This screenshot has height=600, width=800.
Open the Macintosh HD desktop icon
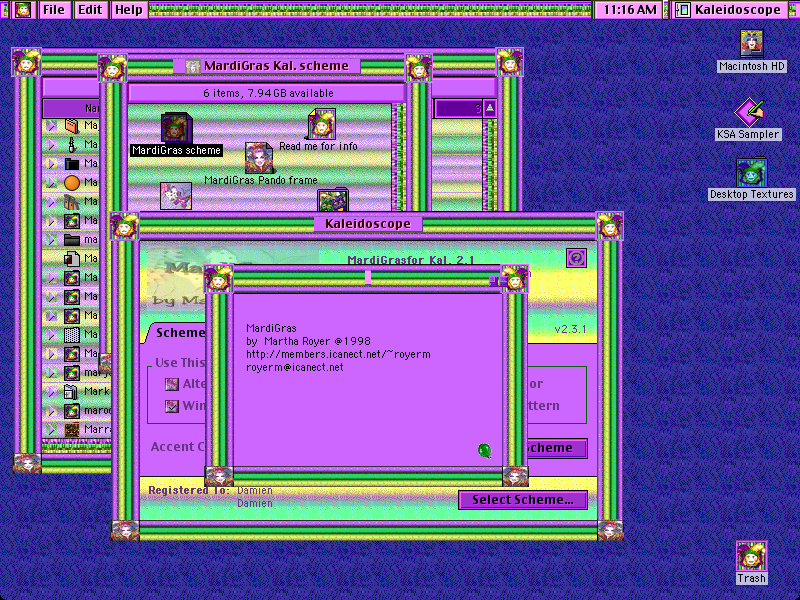click(752, 43)
